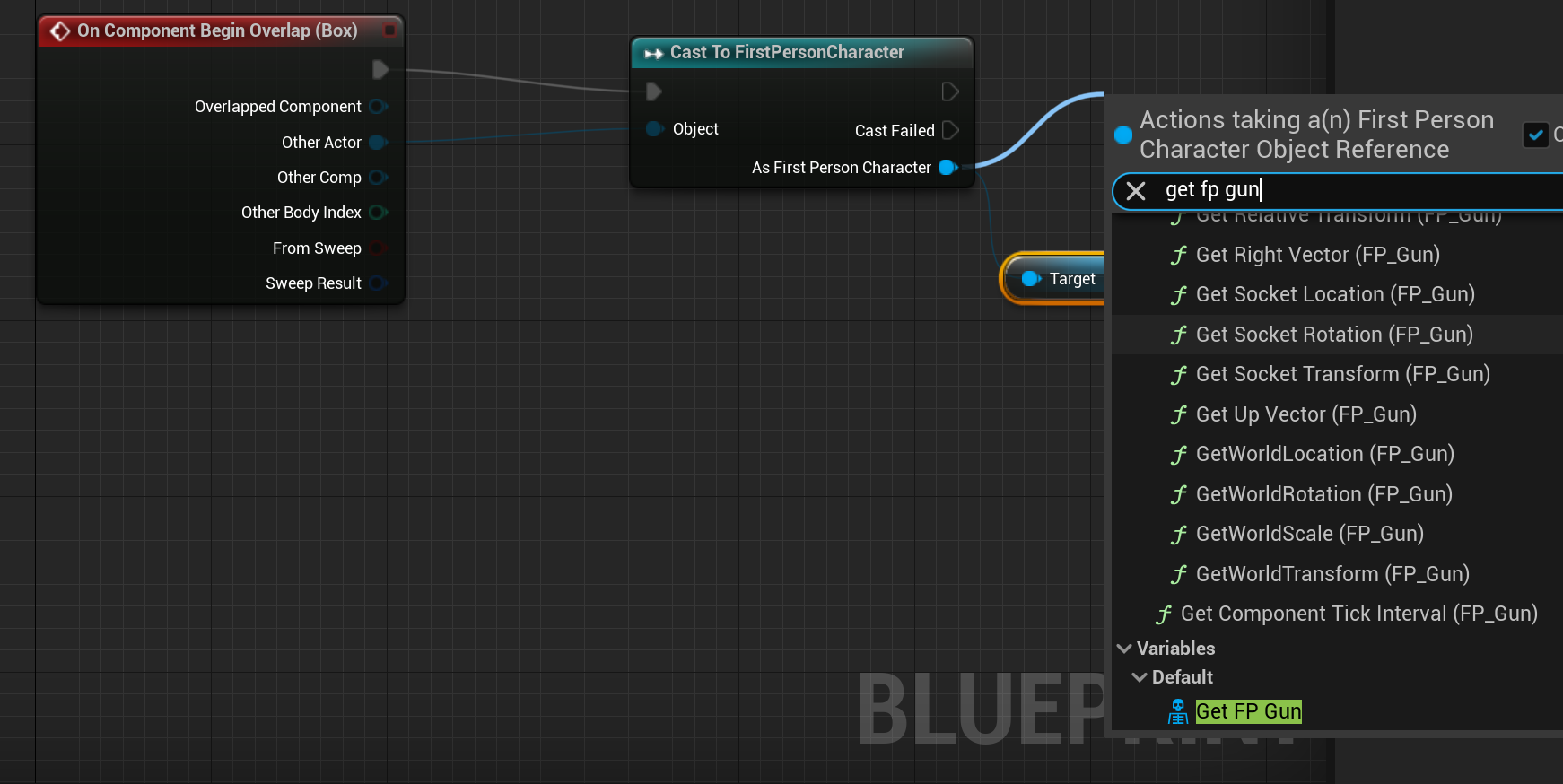Click the function icon beside GetWorldLocation
This screenshot has height=784, width=1563.
coord(1179,455)
